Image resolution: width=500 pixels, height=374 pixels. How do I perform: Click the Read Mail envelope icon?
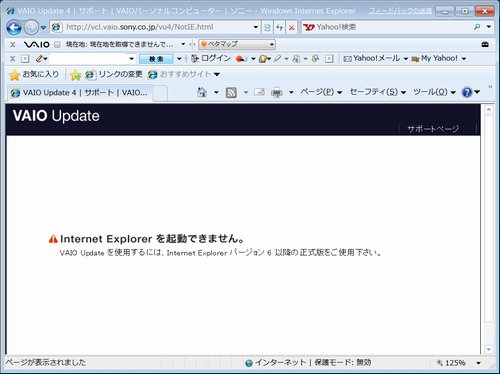point(259,92)
